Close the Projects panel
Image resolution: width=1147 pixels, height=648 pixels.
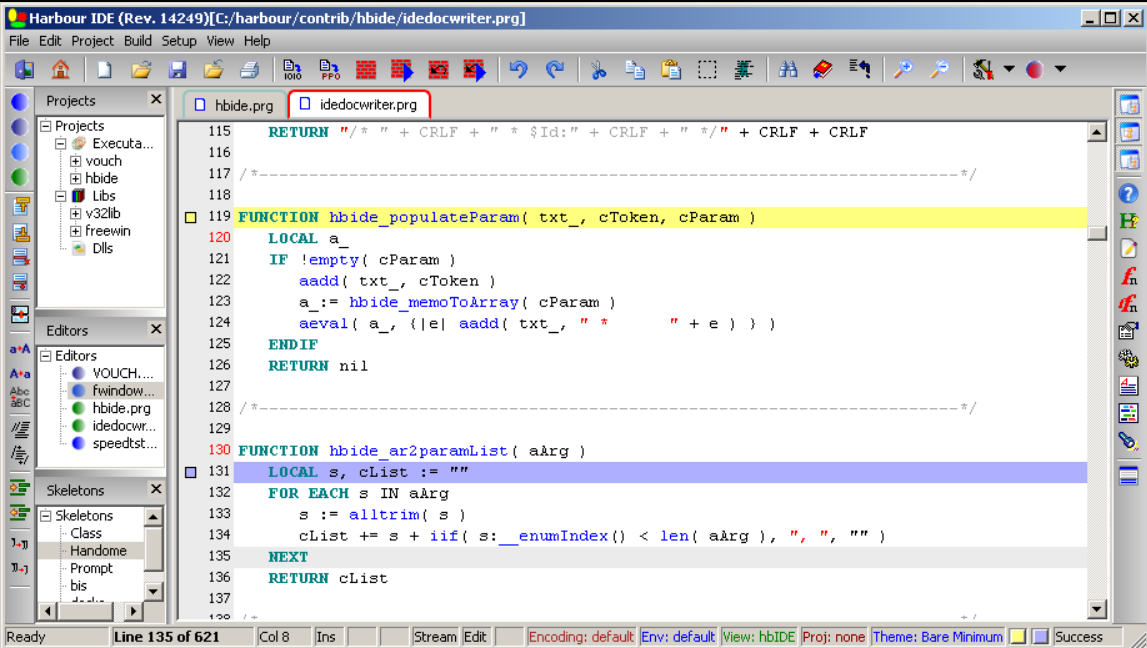coord(156,100)
